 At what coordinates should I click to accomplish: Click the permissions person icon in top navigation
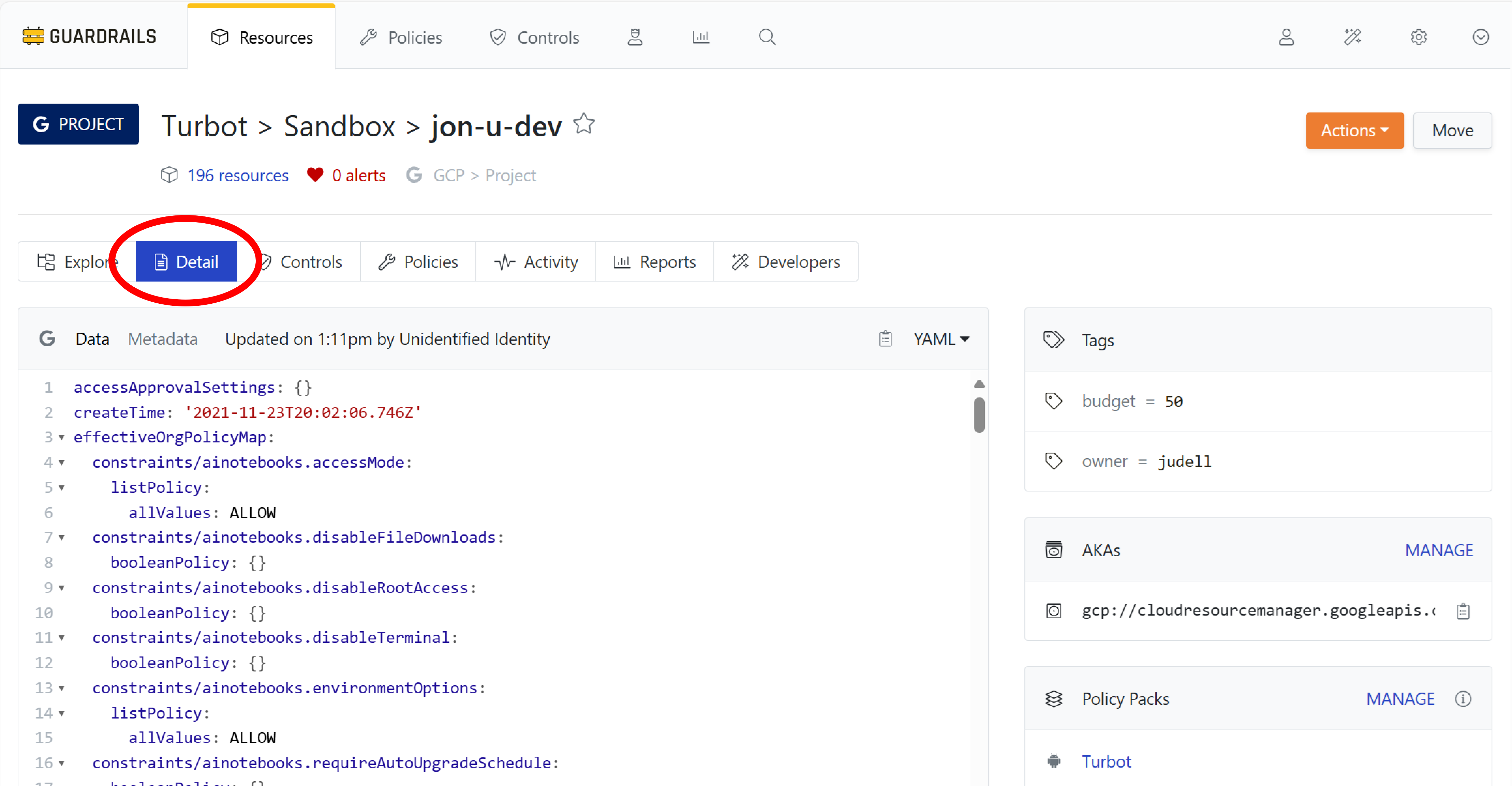click(635, 37)
